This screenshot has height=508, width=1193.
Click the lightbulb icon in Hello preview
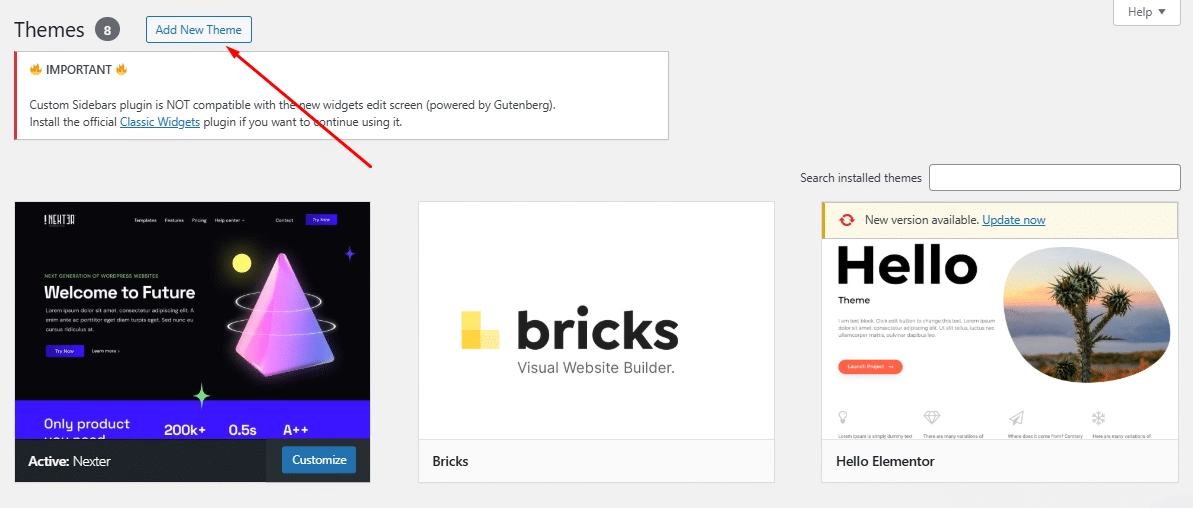(843, 417)
